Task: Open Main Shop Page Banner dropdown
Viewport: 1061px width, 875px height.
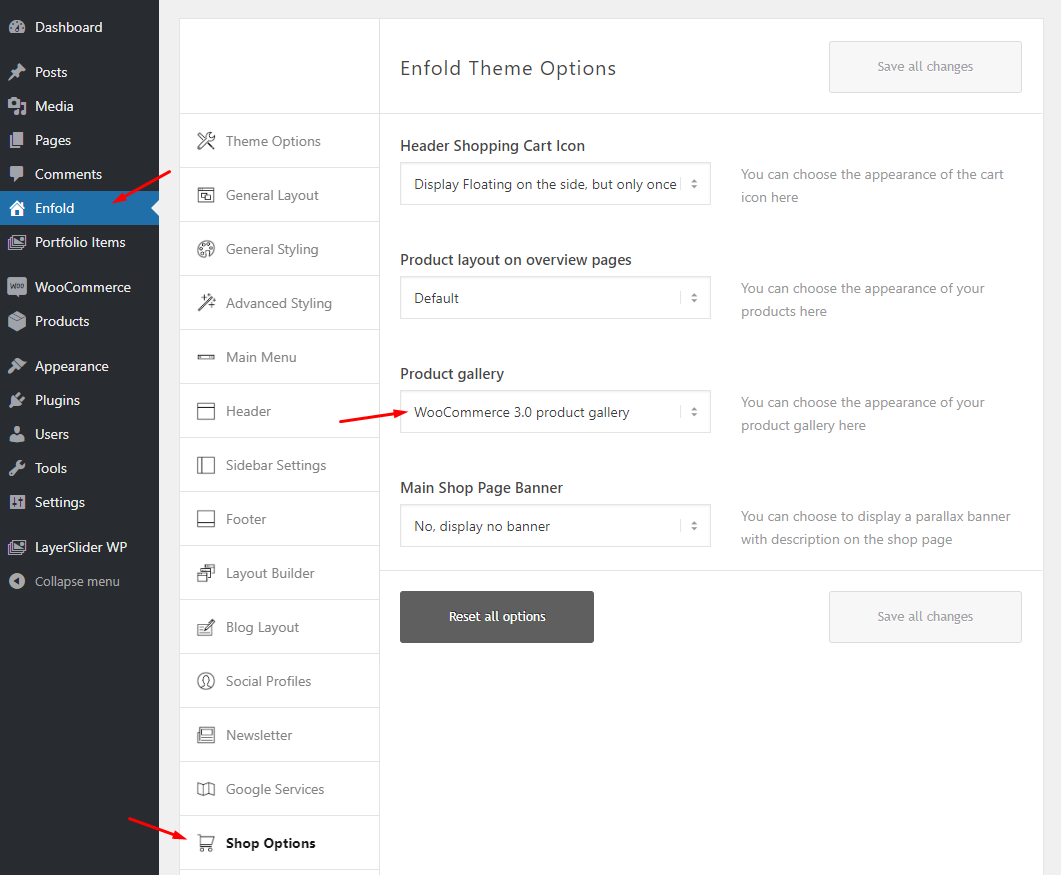Action: (x=555, y=526)
